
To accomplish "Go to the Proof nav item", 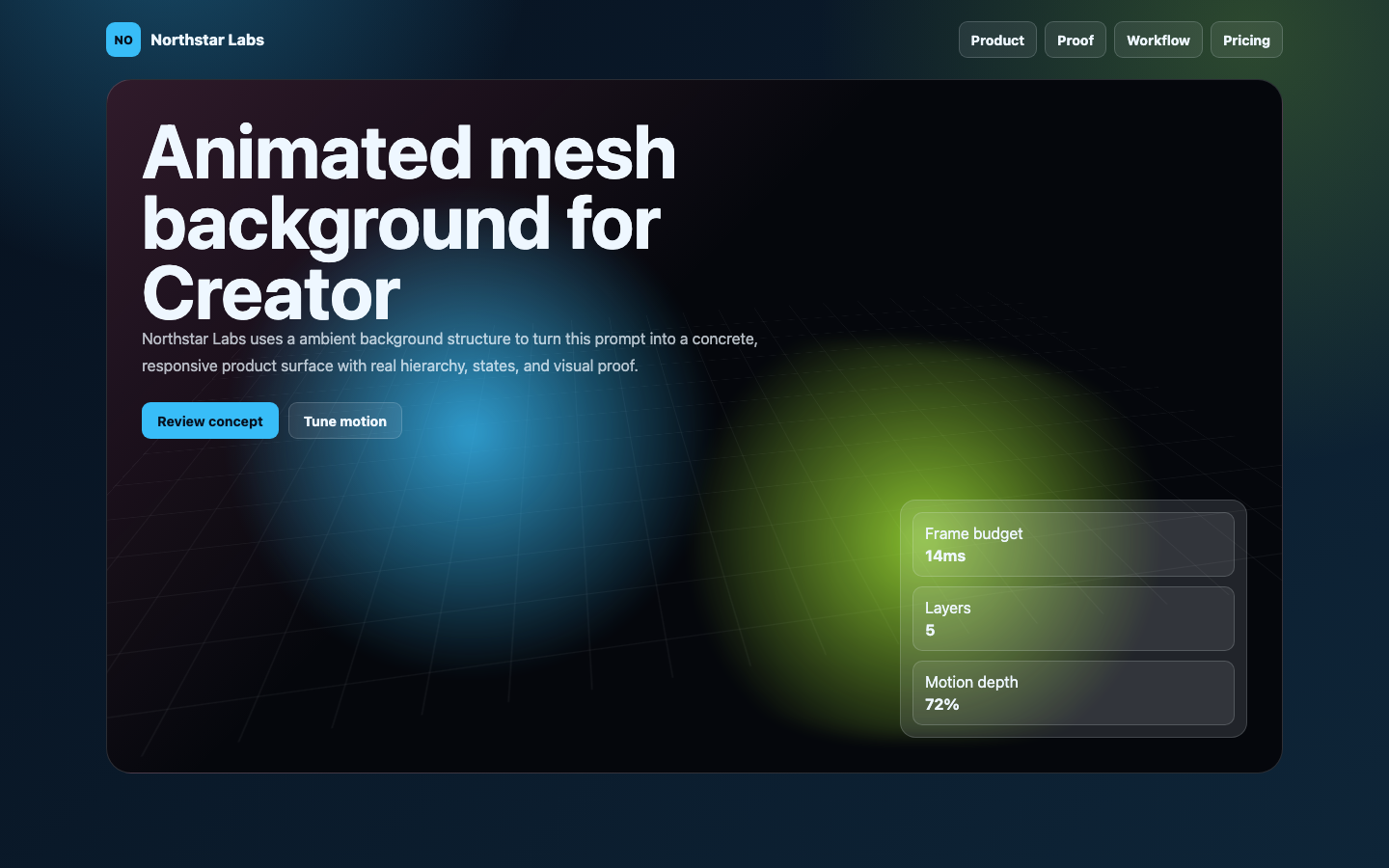I will (1076, 40).
